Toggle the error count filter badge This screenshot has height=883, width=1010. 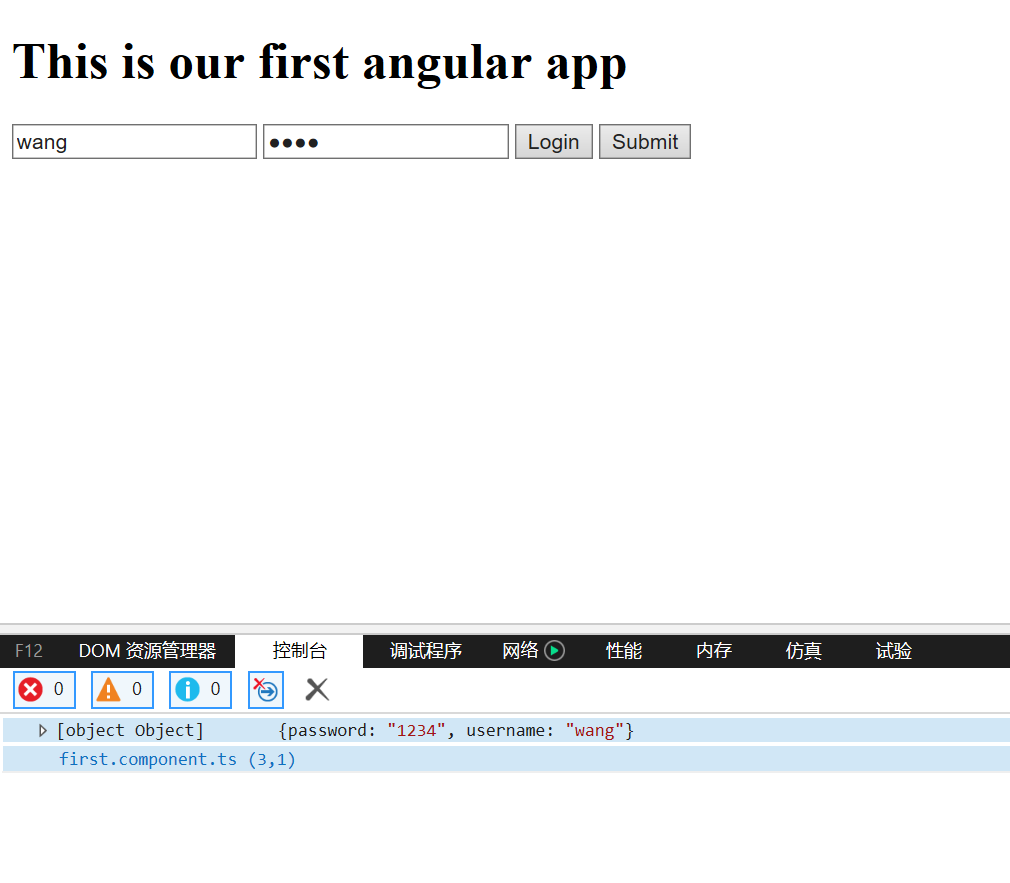pos(44,689)
